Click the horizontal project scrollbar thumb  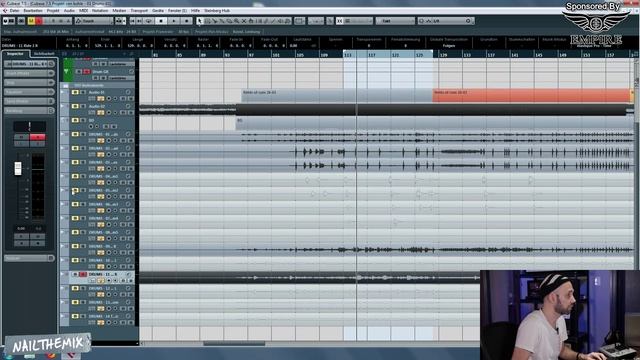(234, 344)
